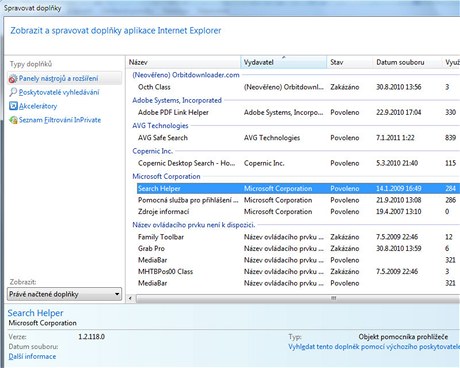This screenshot has width=460, height=368.
Task: Sort by the Stav column header
Action: click(349, 62)
